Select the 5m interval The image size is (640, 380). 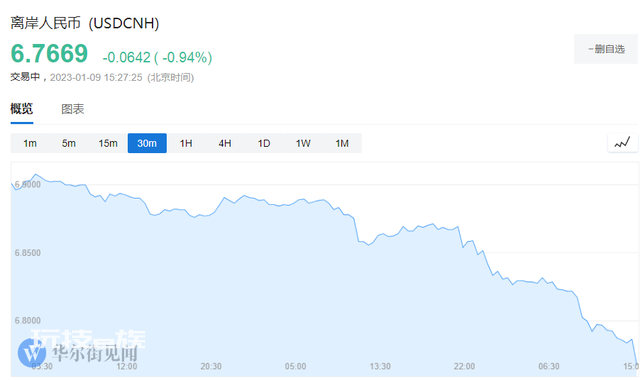[69, 143]
